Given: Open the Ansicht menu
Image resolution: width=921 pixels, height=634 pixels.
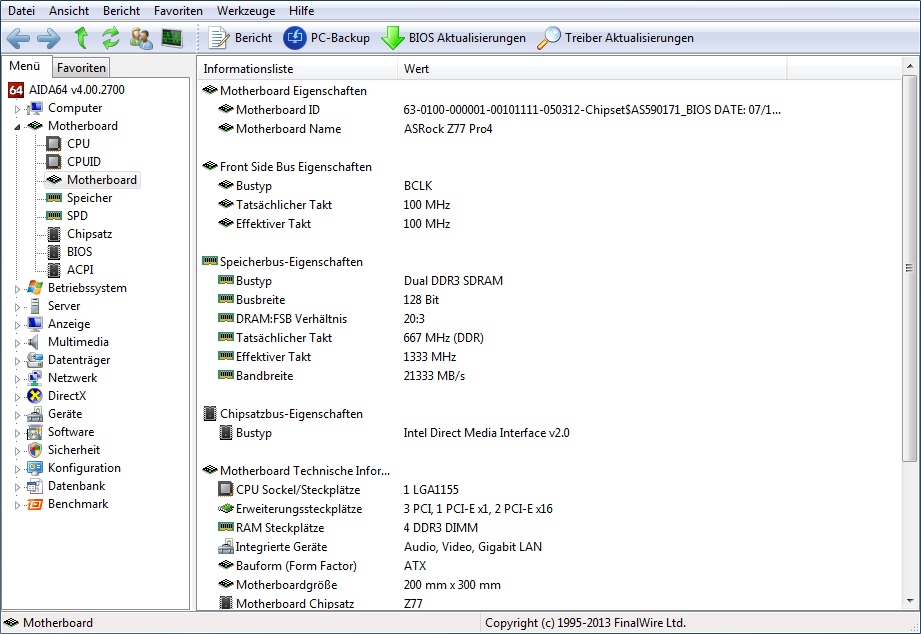Looking at the screenshot, I should pyautogui.click(x=69, y=11).
